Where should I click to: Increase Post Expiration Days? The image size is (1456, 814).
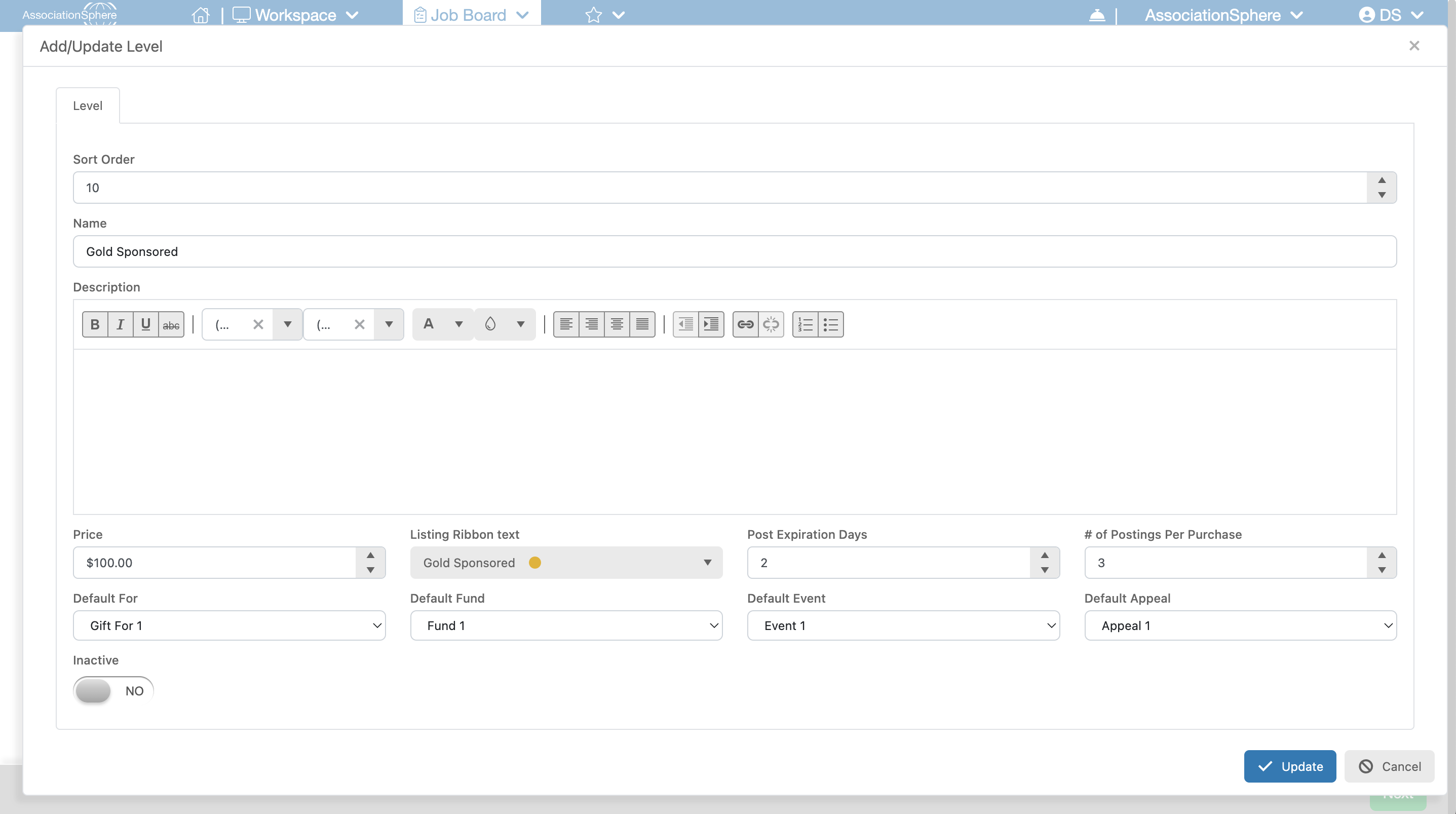[x=1045, y=555]
